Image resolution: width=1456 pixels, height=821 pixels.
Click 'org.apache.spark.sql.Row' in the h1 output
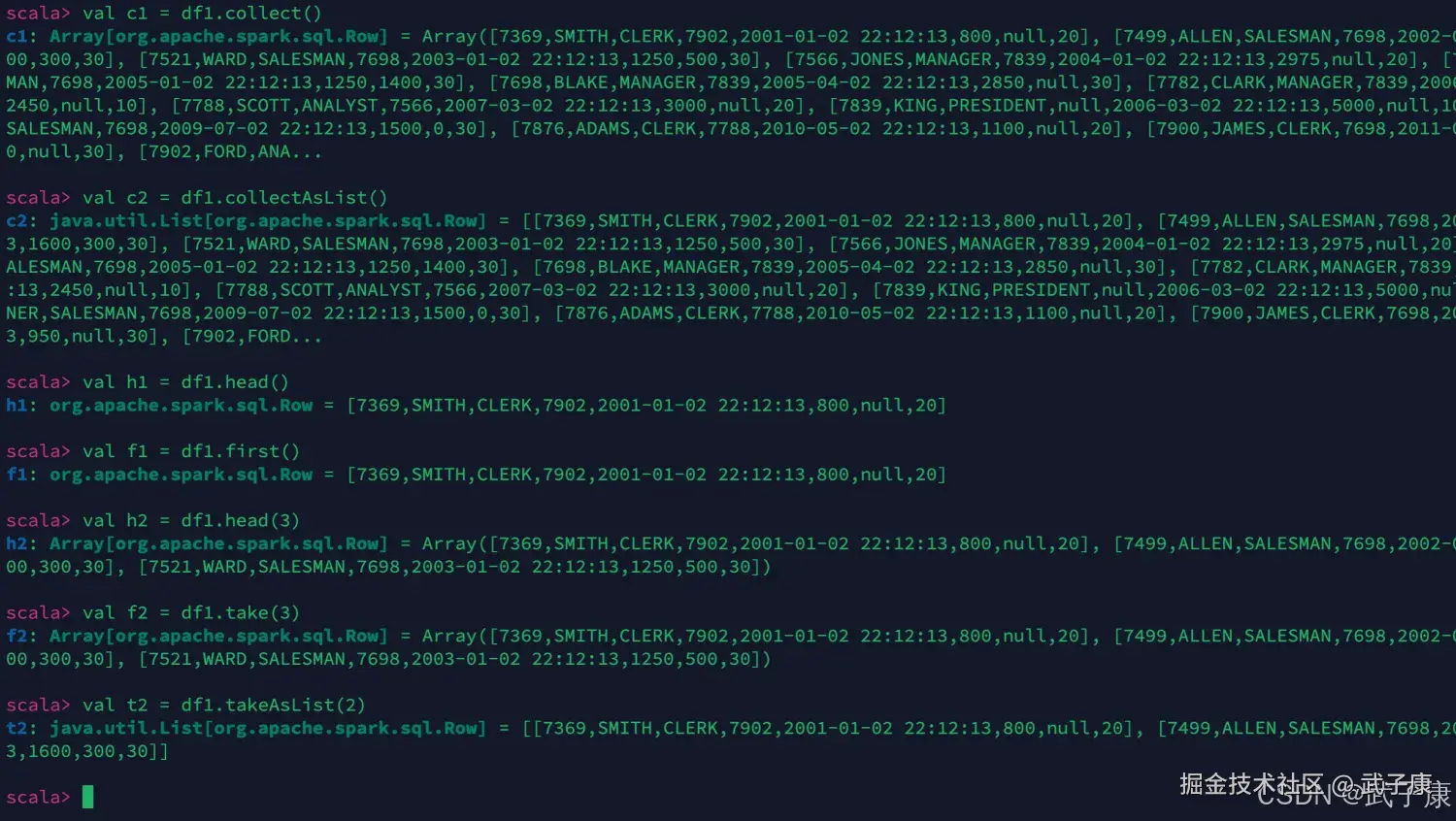click(x=182, y=406)
